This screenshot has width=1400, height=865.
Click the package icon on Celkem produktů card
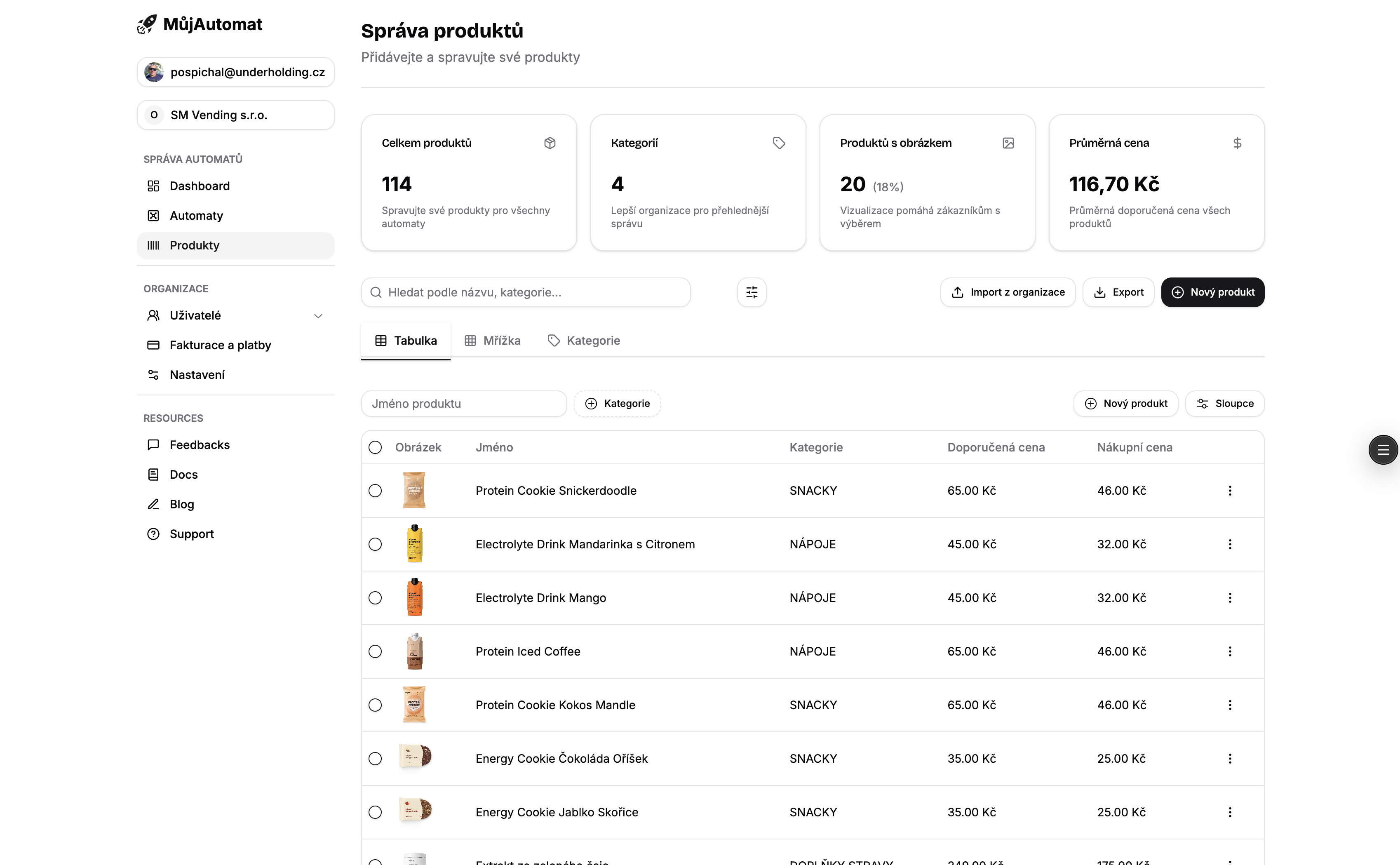(x=550, y=143)
